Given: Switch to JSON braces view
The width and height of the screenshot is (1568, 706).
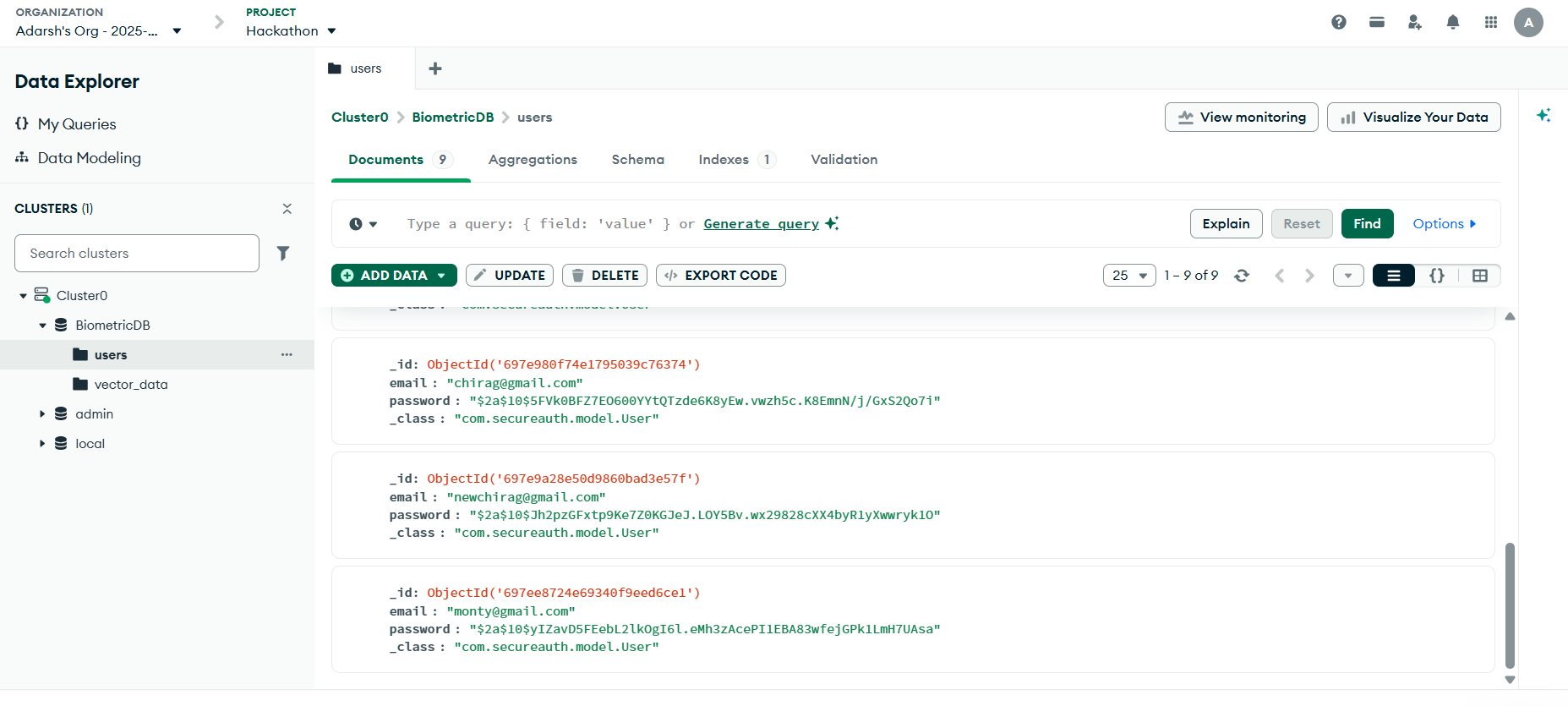Looking at the screenshot, I should coord(1436,276).
